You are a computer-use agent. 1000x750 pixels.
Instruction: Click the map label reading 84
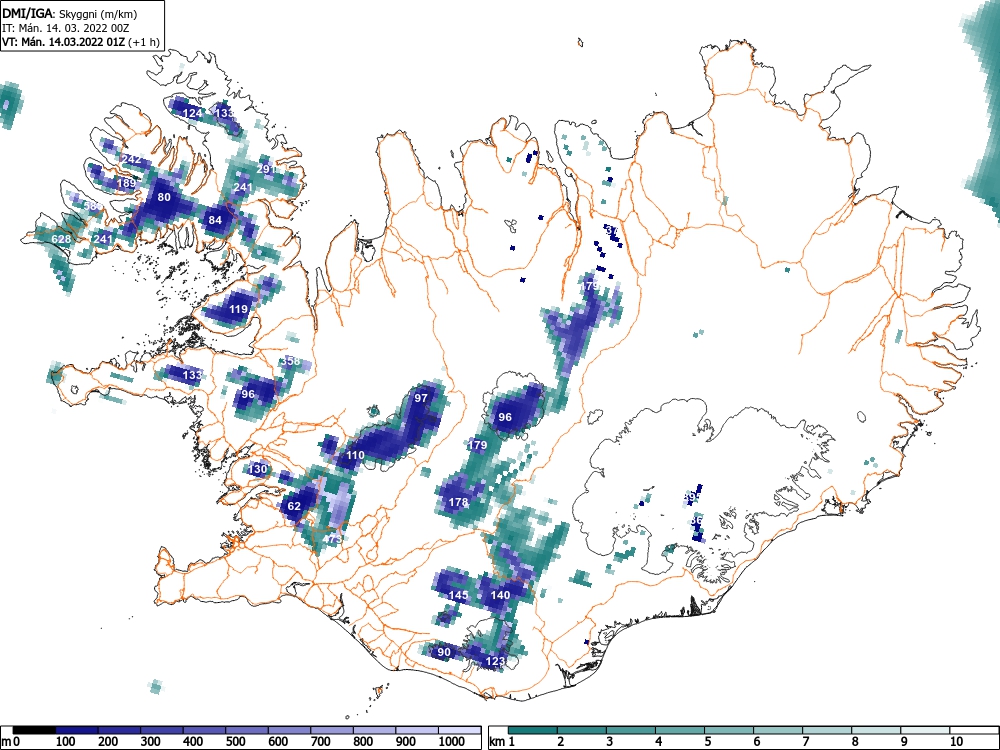coord(215,220)
